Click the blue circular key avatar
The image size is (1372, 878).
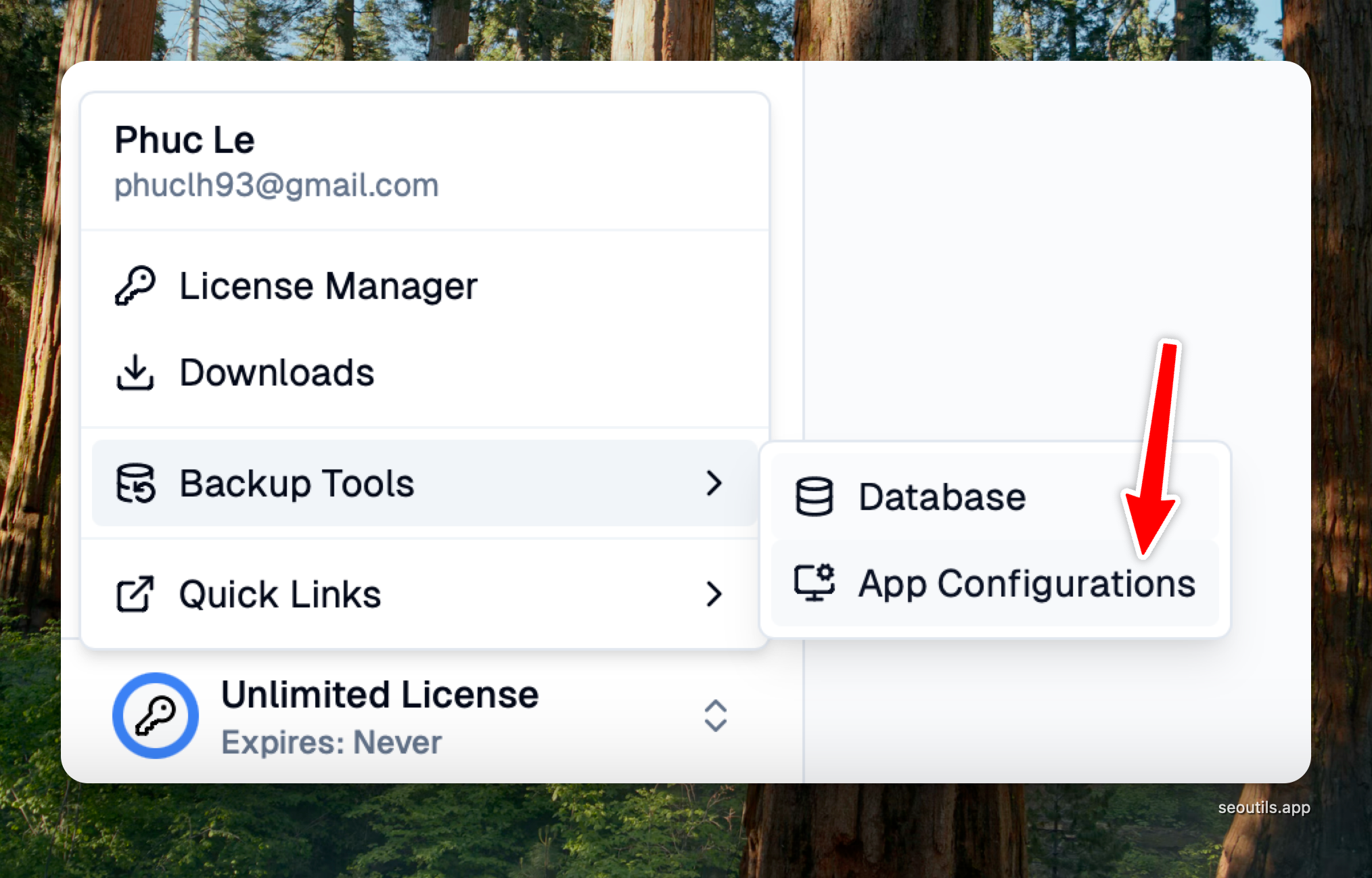point(156,715)
